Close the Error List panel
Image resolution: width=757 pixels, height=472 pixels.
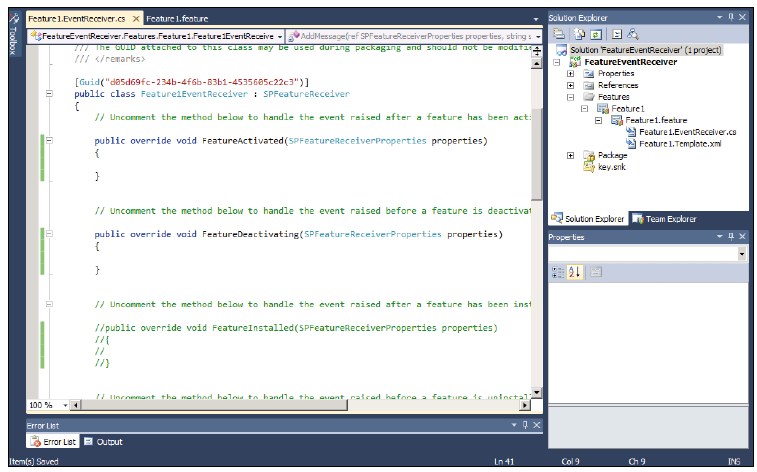[537, 425]
